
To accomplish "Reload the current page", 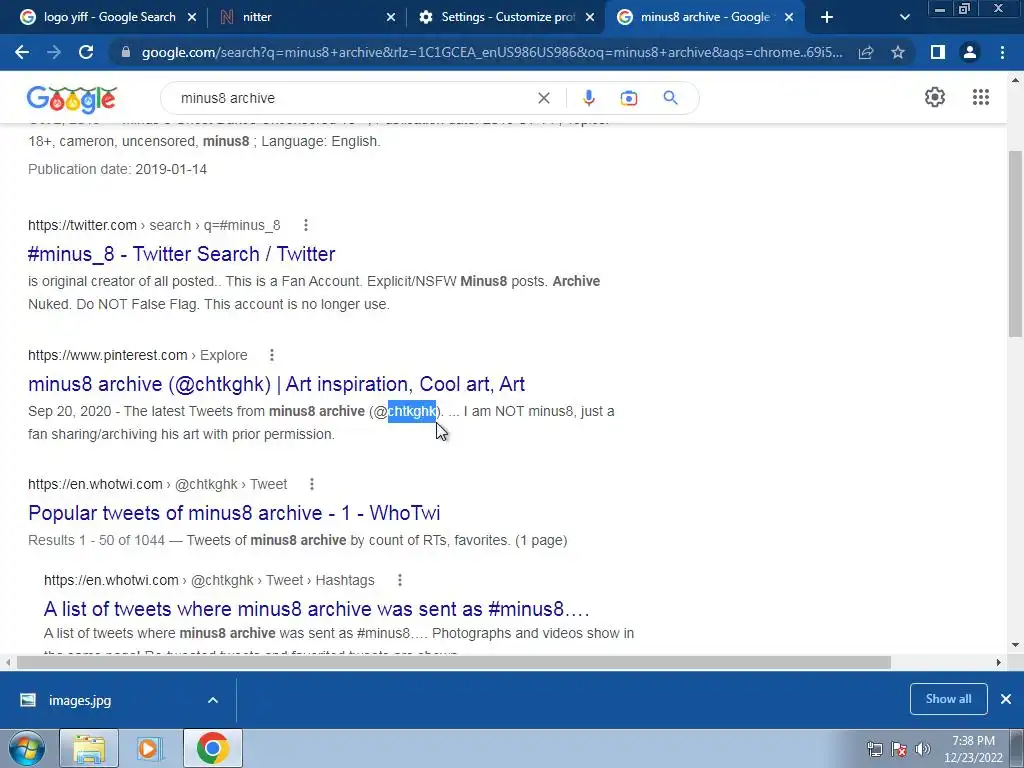I will click(86, 52).
